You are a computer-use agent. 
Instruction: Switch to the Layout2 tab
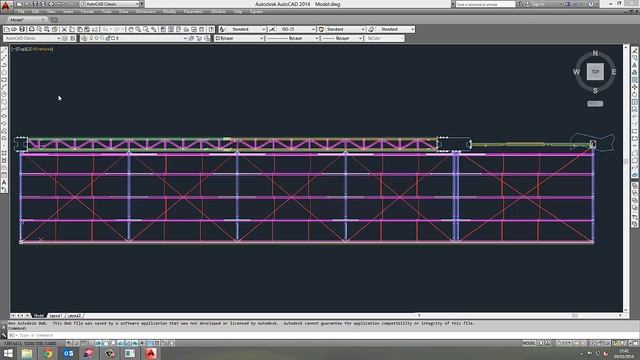click(x=74, y=316)
